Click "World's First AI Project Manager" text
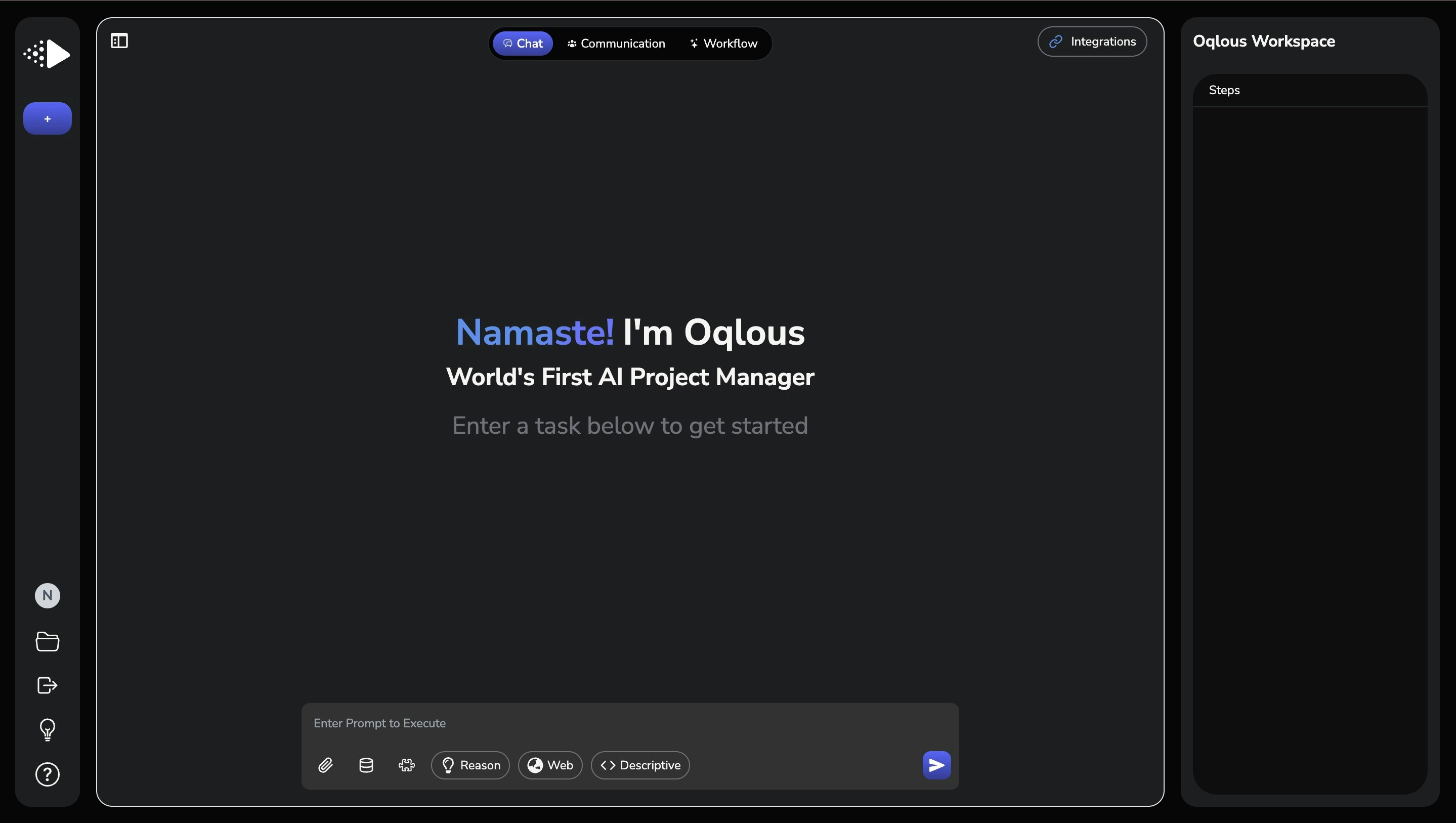Image resolution: width=1456 pixels, height=823 pixels. pos(630,377)
